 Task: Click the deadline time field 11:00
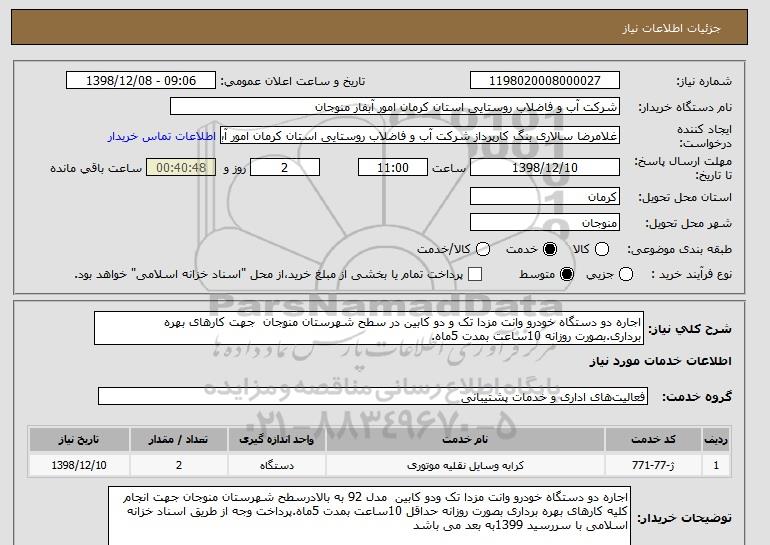coord(393,167)
